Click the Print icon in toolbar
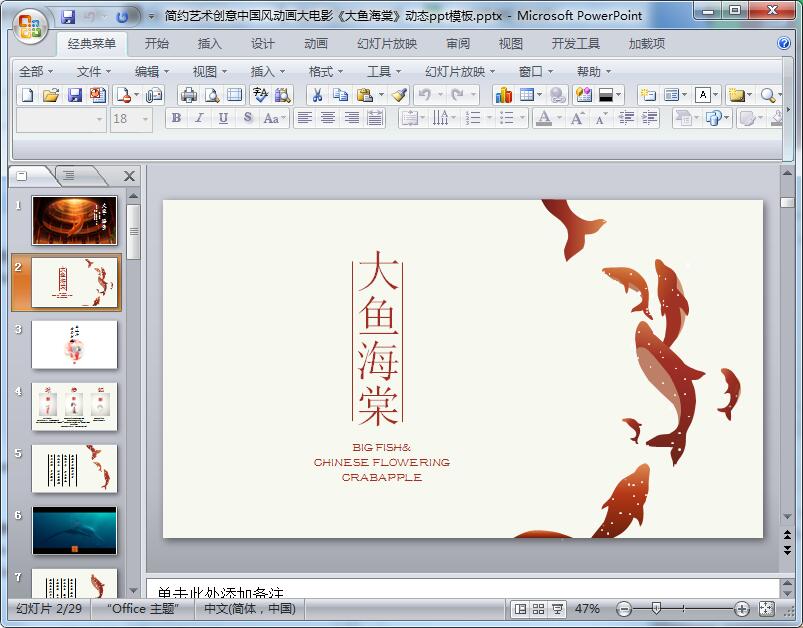803x628 pixels. (189, 95)
